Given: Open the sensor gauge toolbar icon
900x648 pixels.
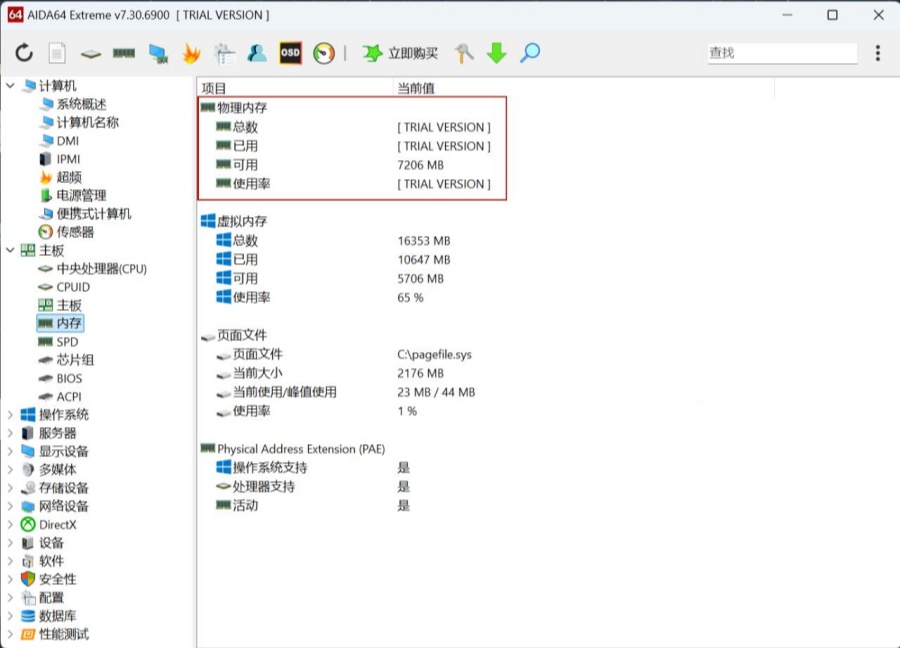Looking at the screenshot, I should (x=324, y=53).
